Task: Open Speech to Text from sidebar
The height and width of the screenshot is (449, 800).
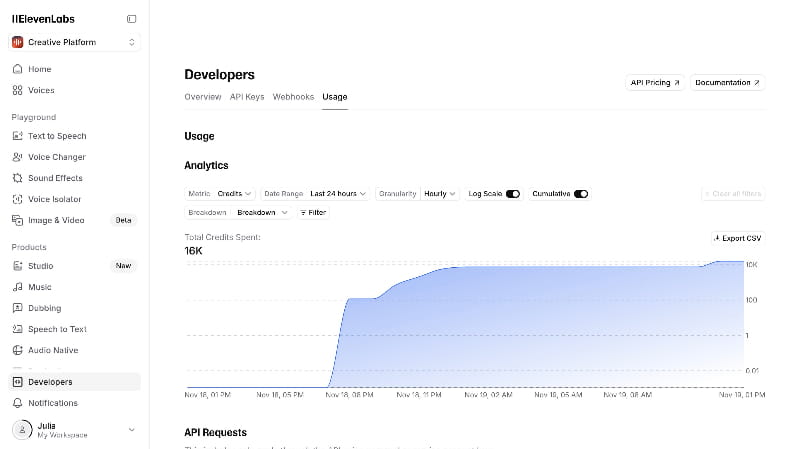Action: (74, 329)
